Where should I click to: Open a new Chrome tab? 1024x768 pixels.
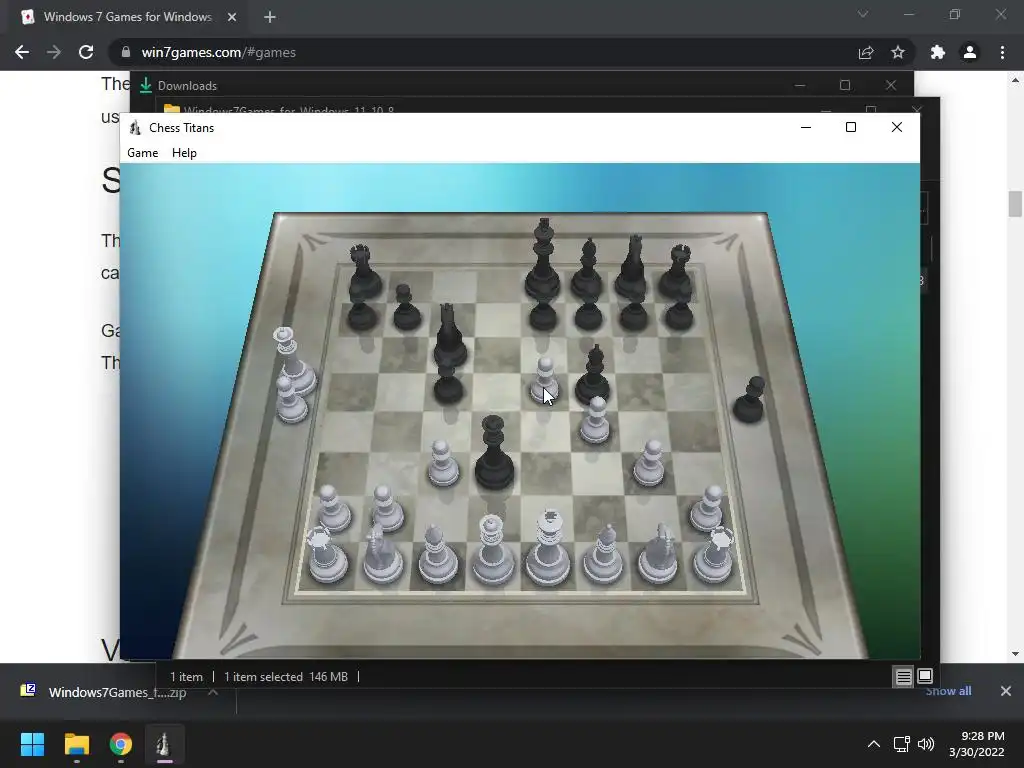(x=270, y=17)
